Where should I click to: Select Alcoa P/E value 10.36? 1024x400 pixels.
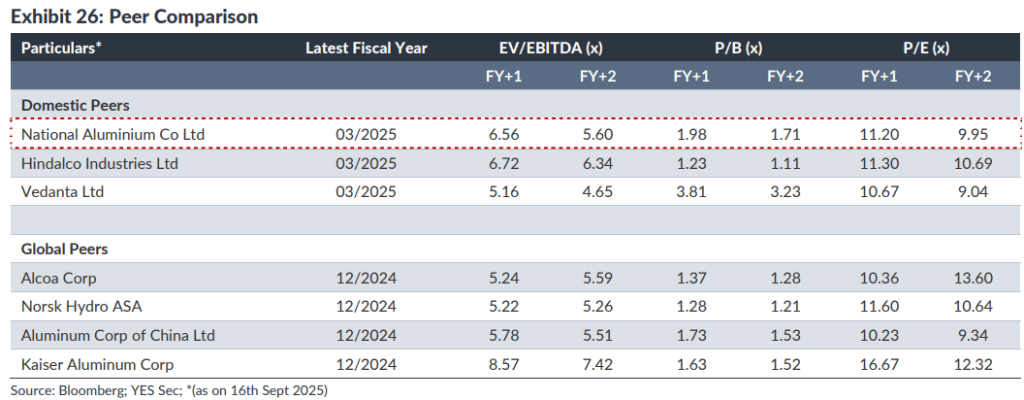click(x=878, y=278)
